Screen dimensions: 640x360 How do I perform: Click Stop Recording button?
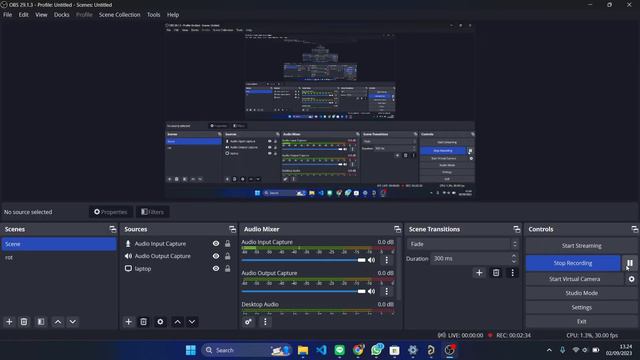(573, 263)
